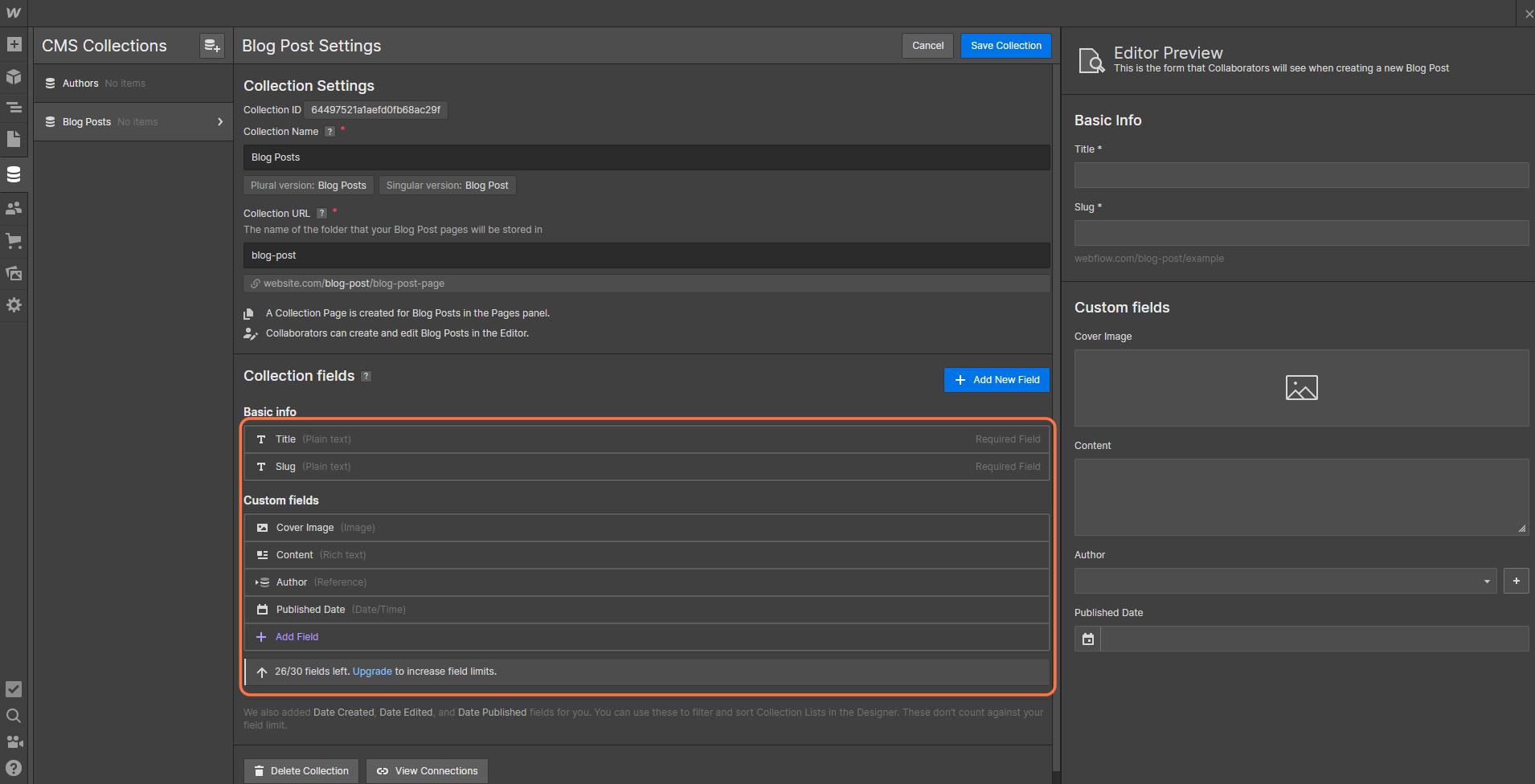Open the Users panel
The image size is (1535, 784).
tap(14, 206)
